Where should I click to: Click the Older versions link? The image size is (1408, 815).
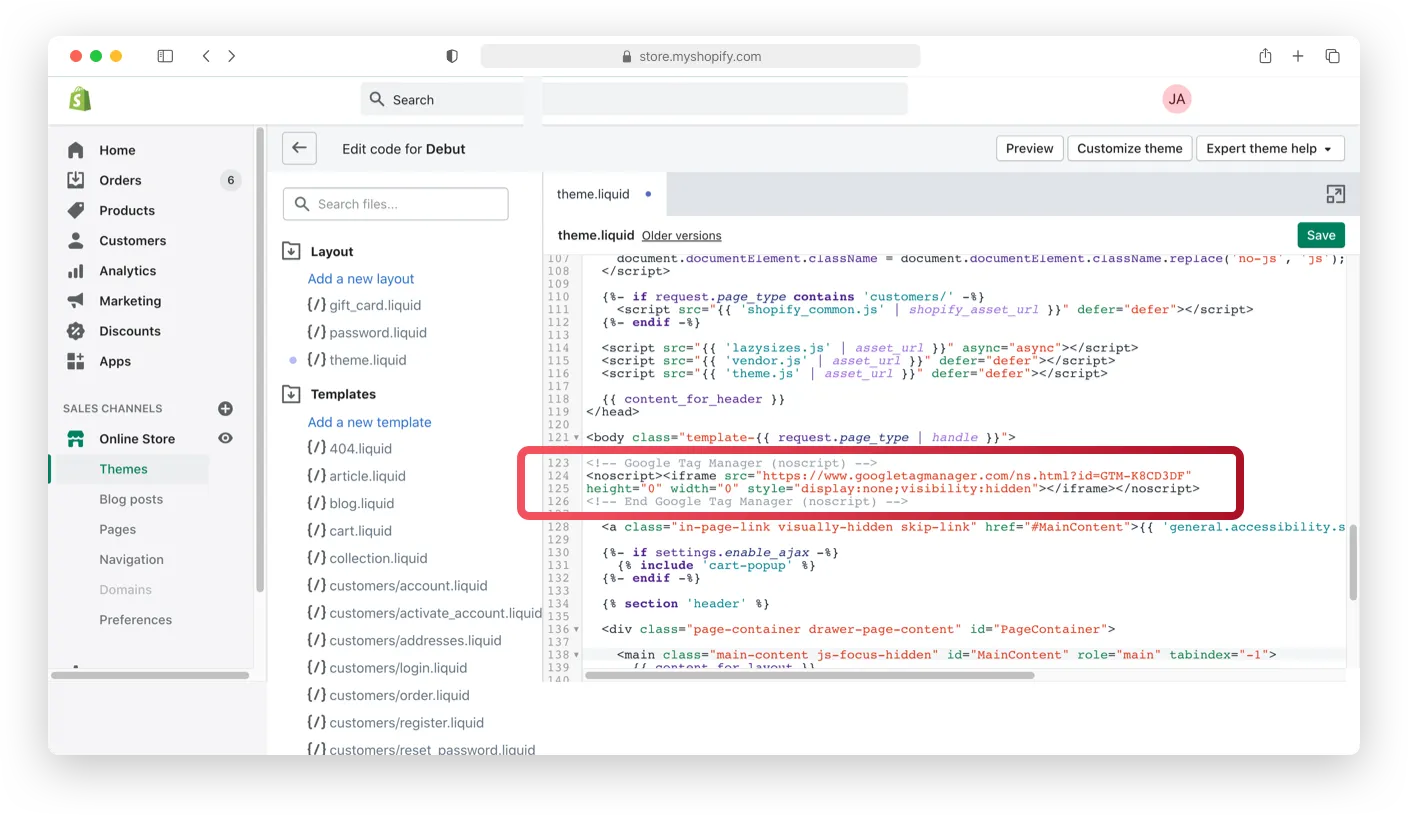[x=681, y=236]
